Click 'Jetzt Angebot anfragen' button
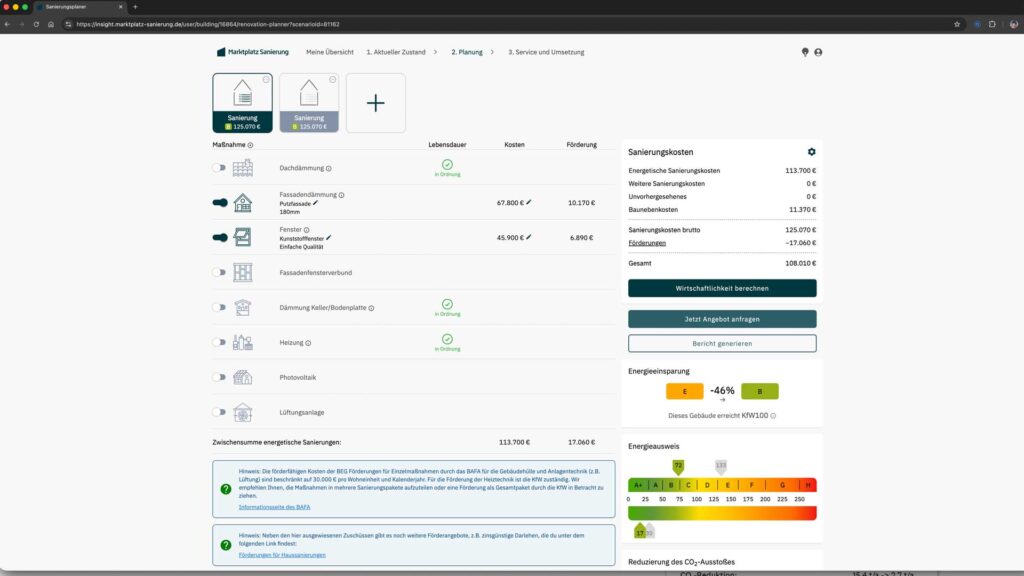This screenshot has width=1024, height=576. (x=722, y=319)
